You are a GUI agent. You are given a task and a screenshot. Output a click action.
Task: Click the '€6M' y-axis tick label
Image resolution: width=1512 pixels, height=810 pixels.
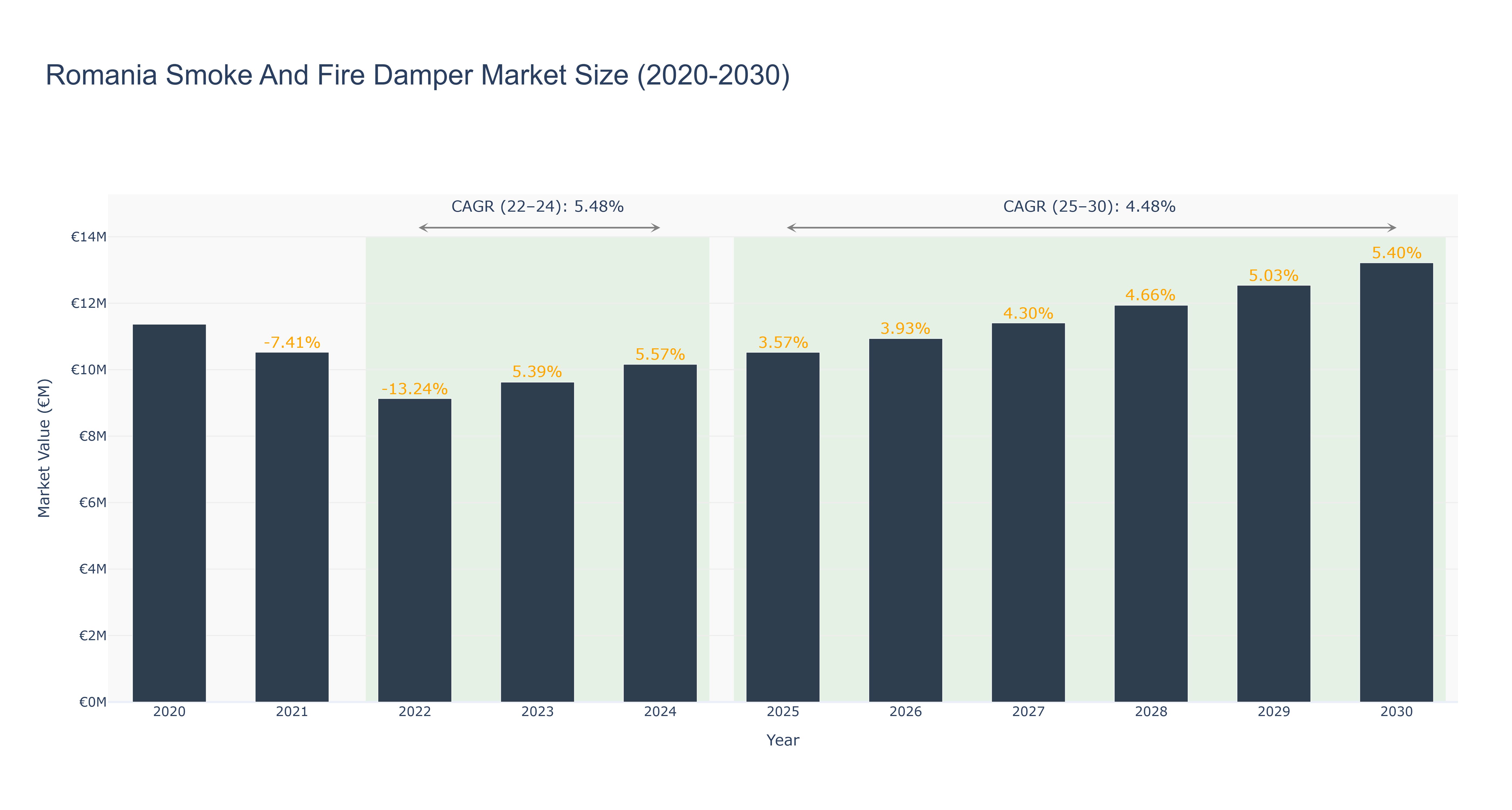click(x=93, y=502)
